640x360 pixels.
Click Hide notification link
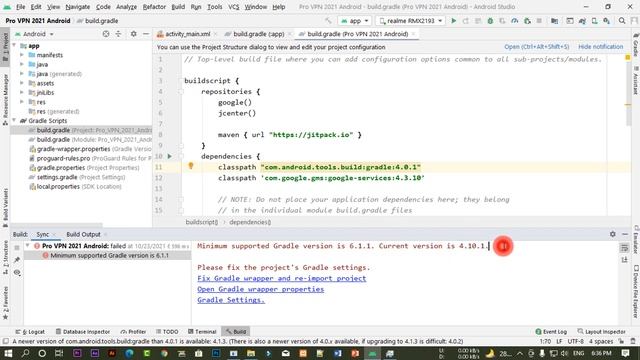(x=600, y=47)
